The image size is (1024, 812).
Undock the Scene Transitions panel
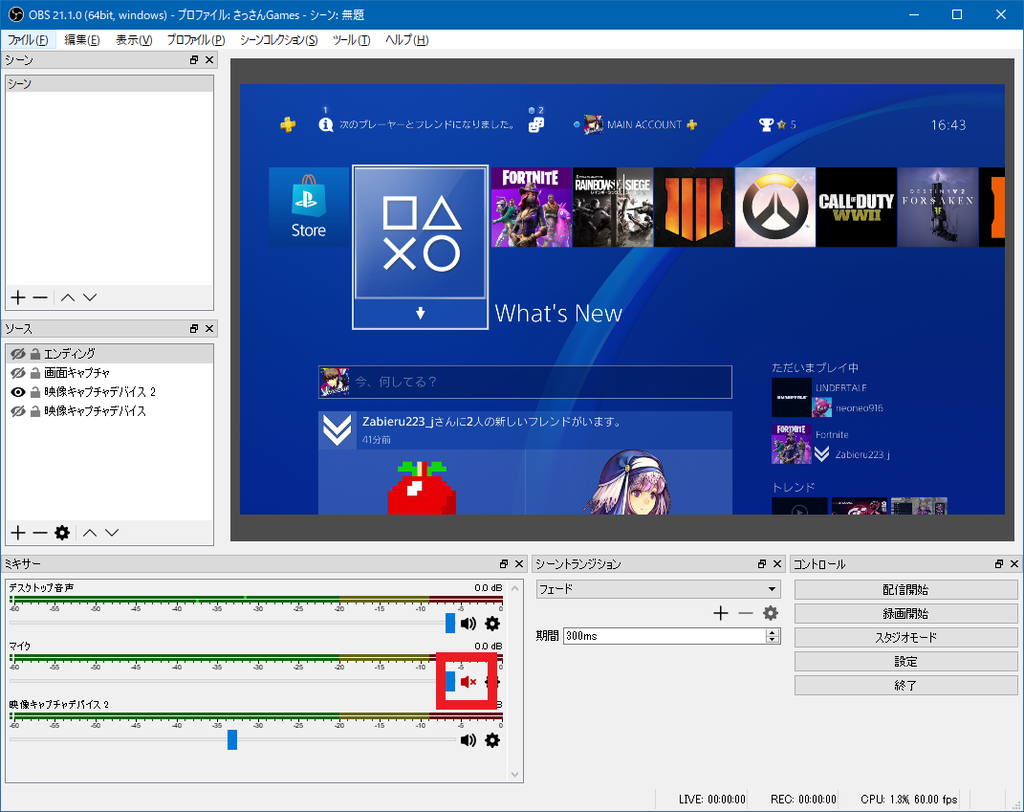[762, 564]
